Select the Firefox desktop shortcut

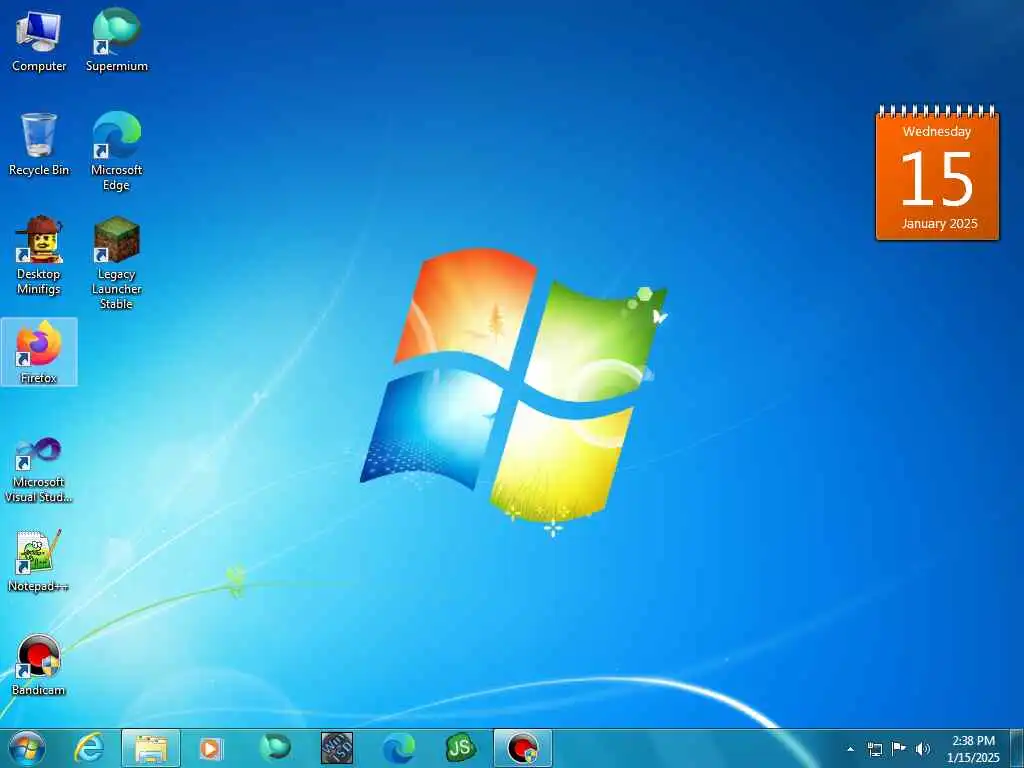tap(39, 352)
